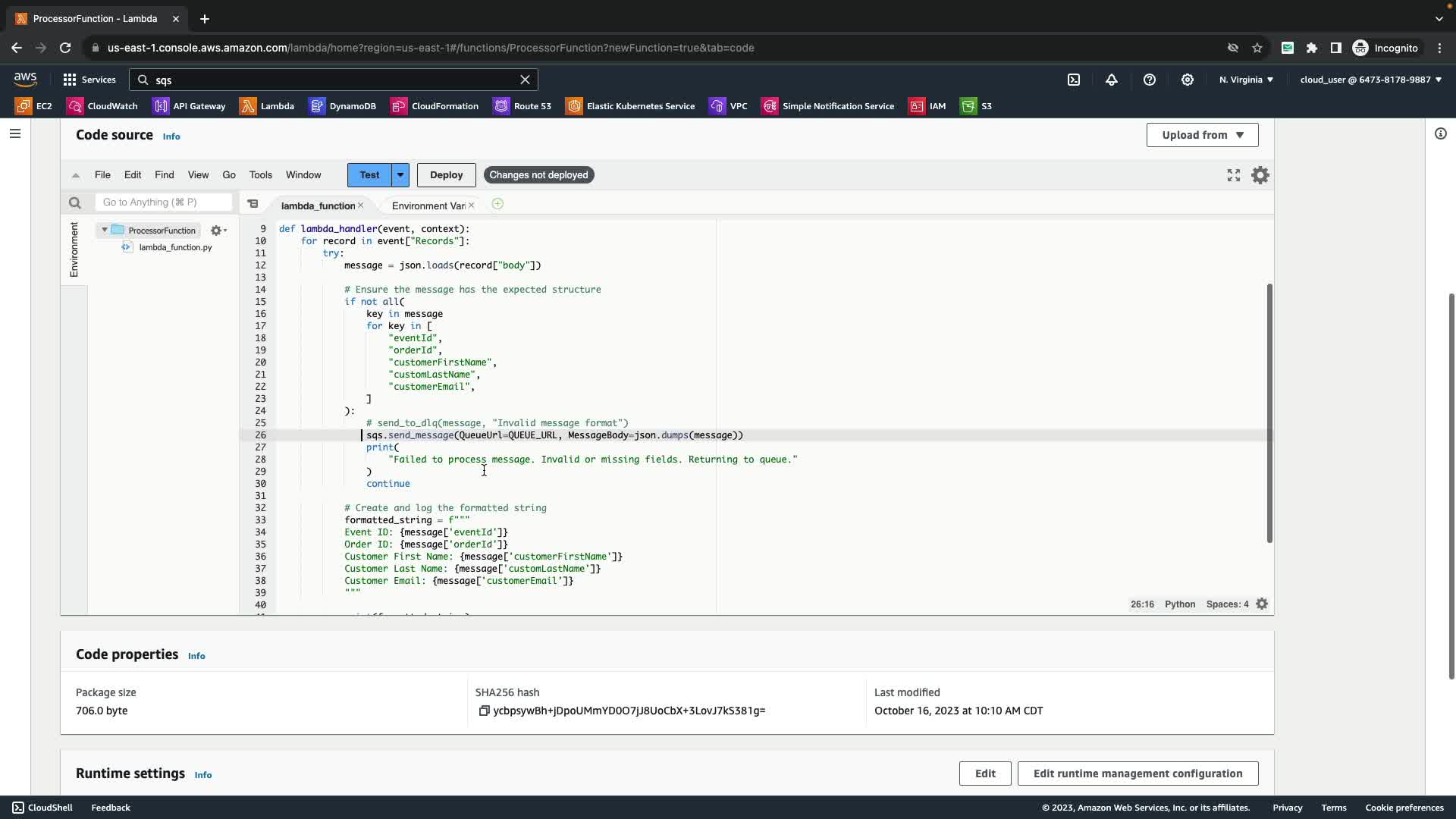This screenshot has height=819, width=1456.
Task: Switch to Environment Var tab
Action: [x=428, y=206]
